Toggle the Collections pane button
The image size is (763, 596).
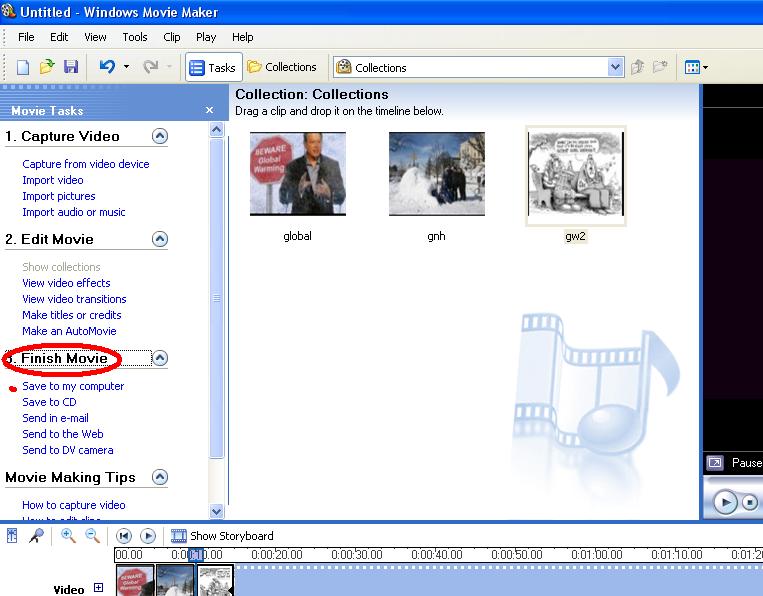pos(282,67)
